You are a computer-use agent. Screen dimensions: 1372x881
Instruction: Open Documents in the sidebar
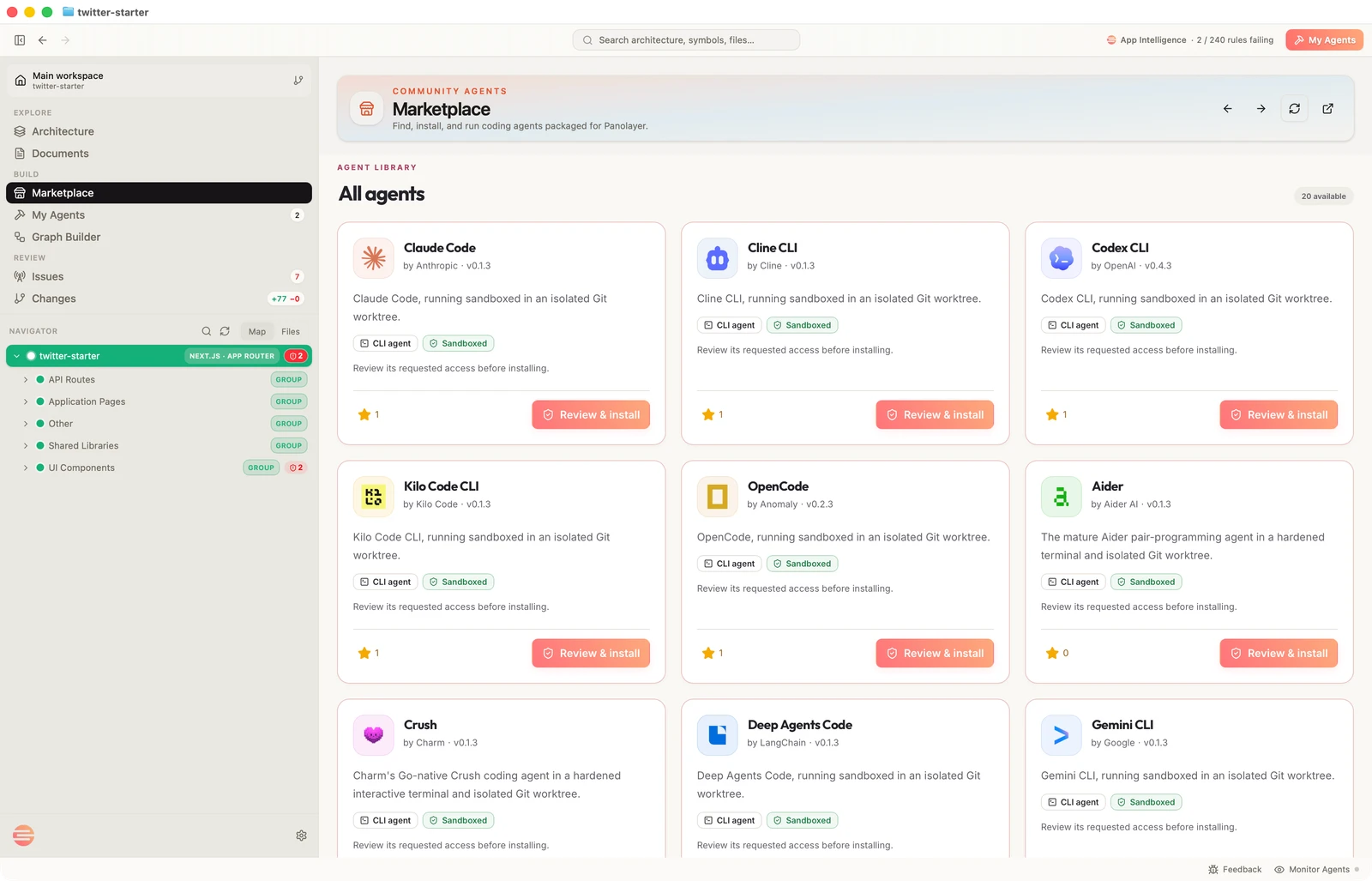click(x=159, y=154)
